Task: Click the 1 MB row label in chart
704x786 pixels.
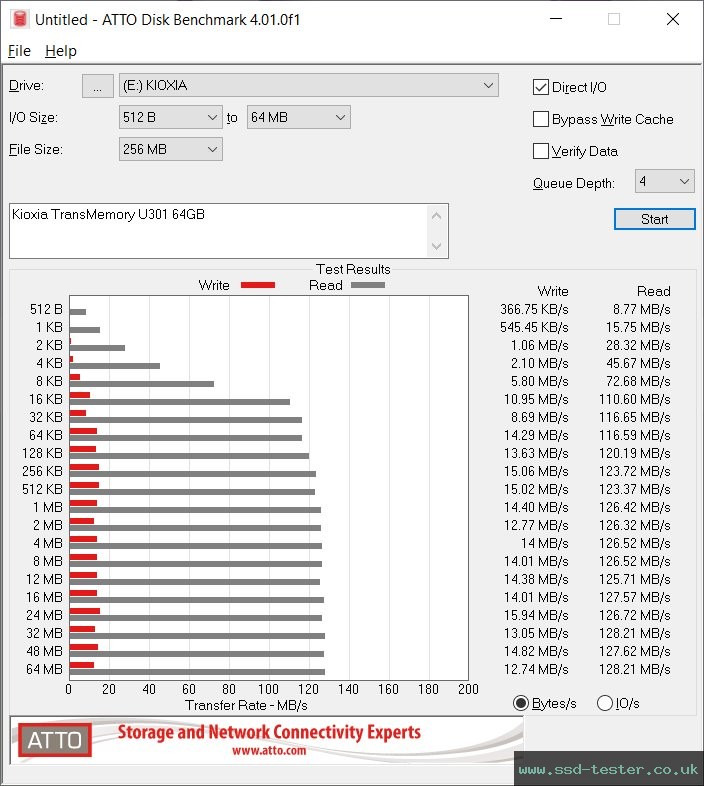Action: (x=48, y=507)
